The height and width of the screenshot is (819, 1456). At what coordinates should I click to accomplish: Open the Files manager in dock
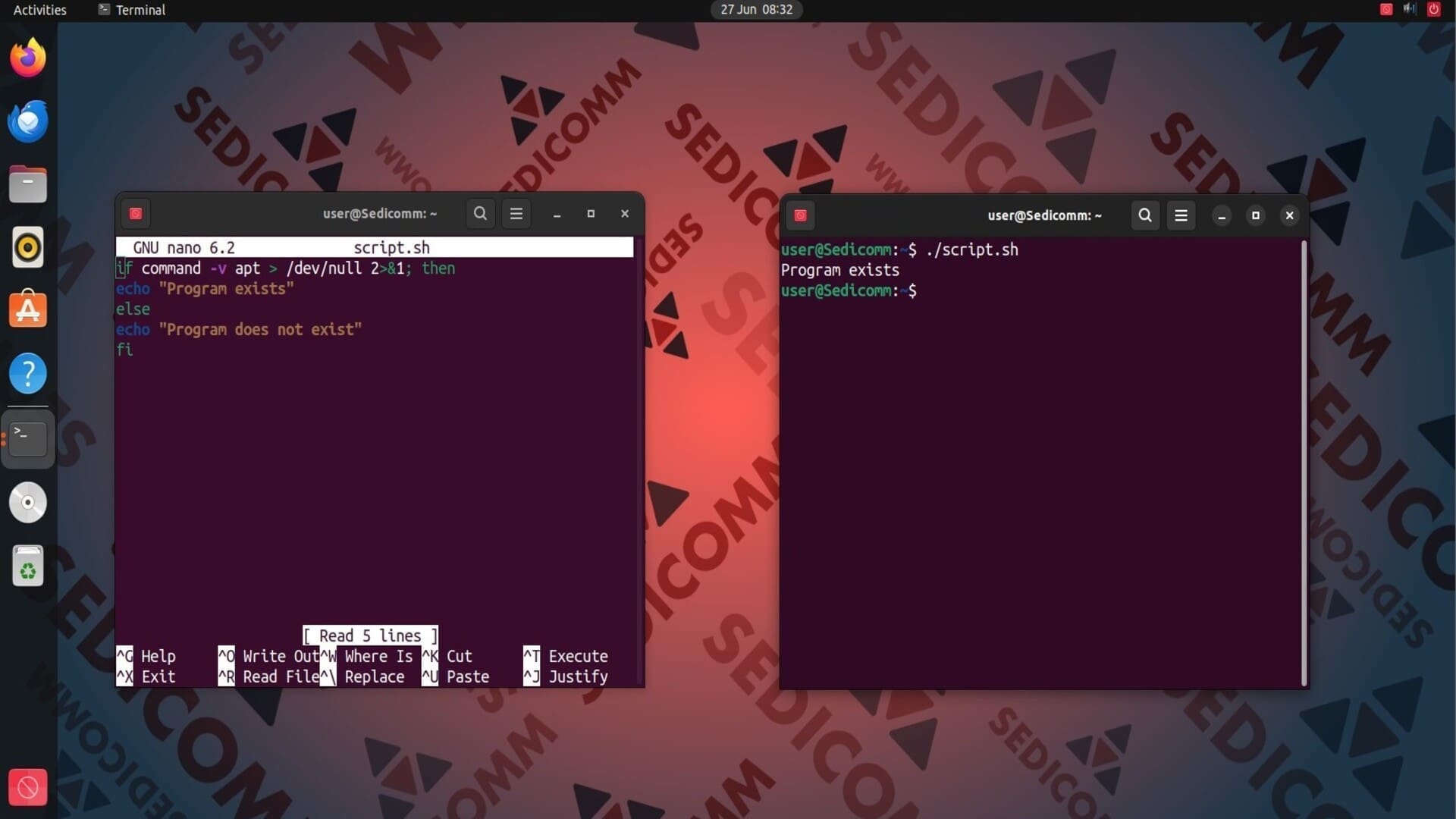pos(28,184)
